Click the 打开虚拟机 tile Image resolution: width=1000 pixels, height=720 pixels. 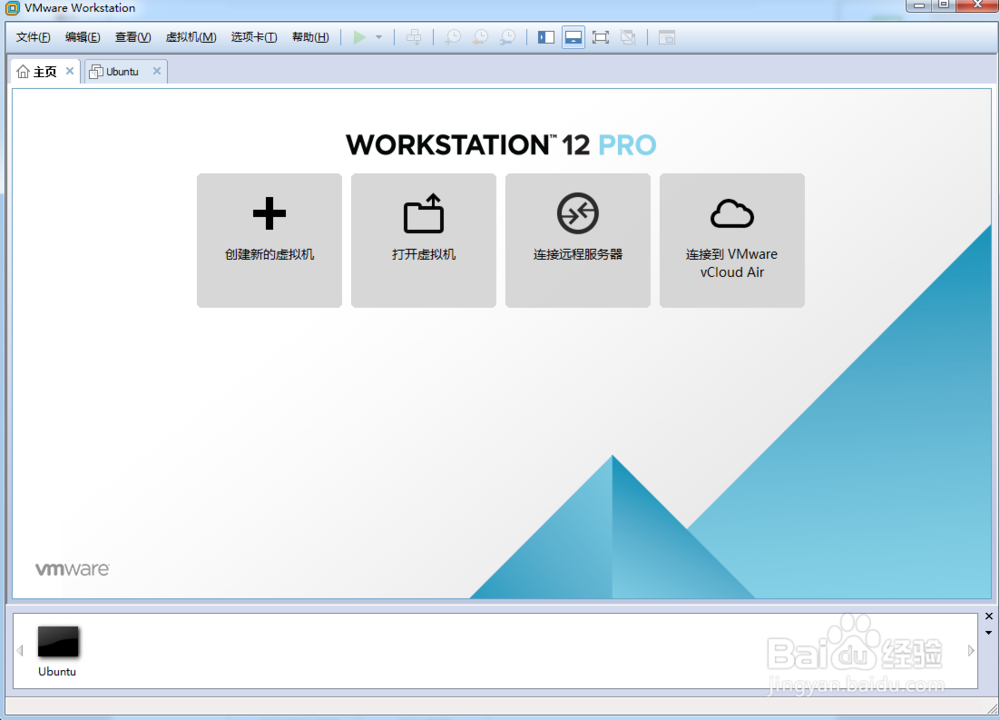click(x=423, y=240)
